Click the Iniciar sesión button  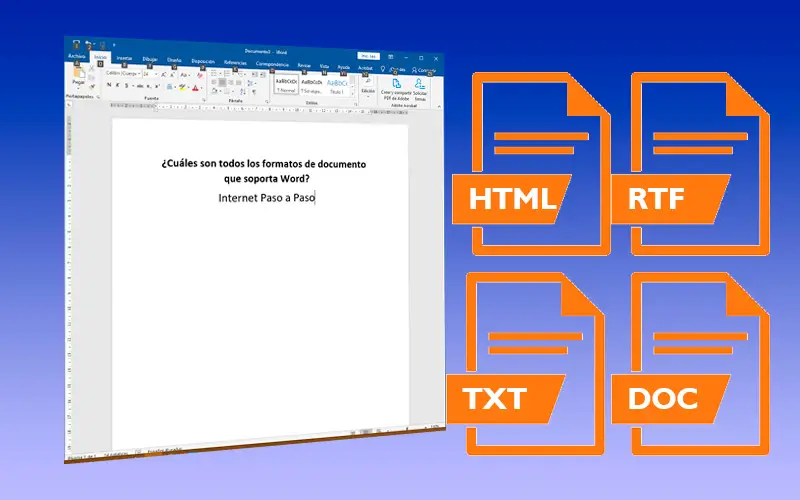368,56
